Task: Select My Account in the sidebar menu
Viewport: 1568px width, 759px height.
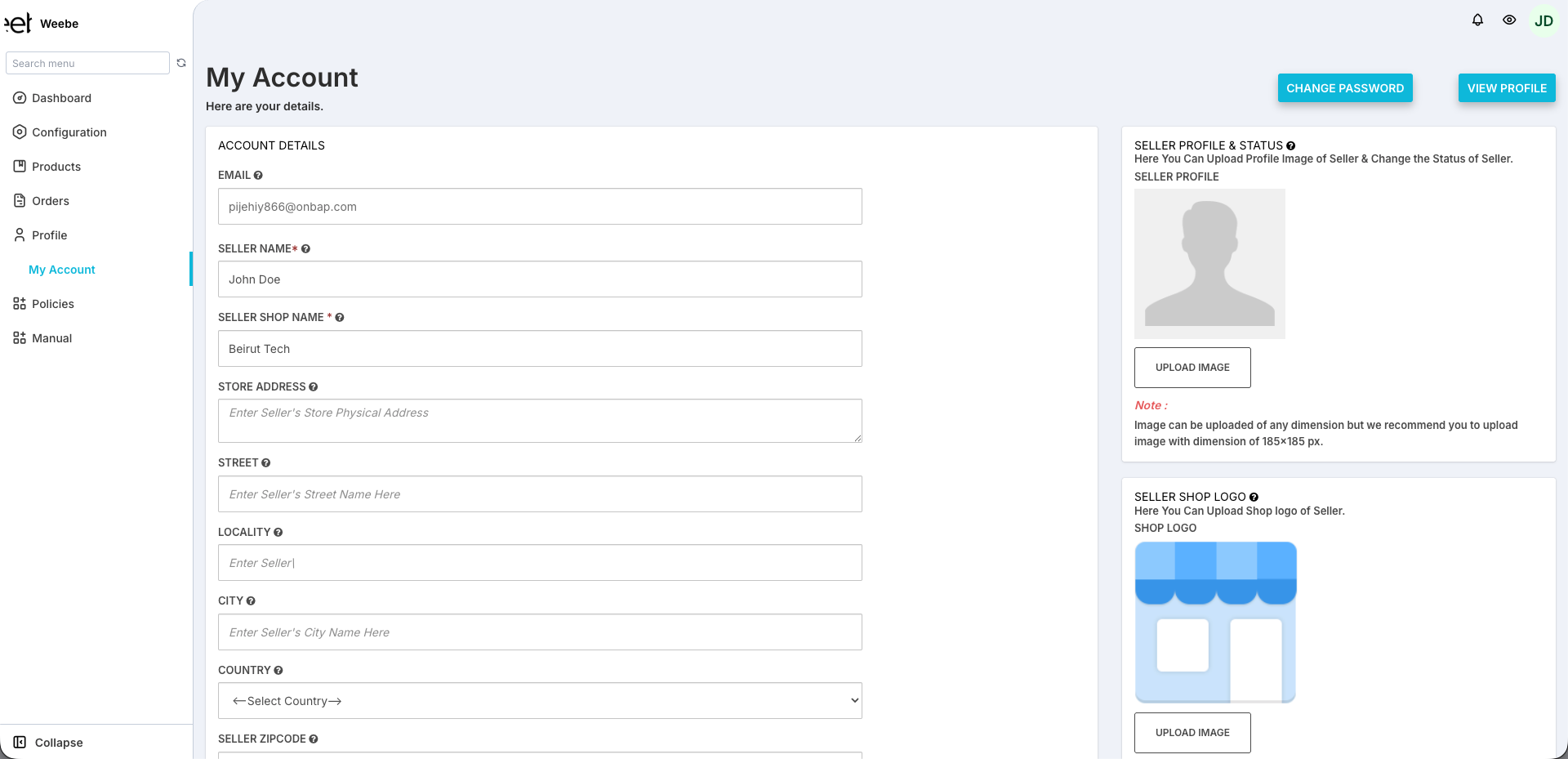Action: pos(61,270)
